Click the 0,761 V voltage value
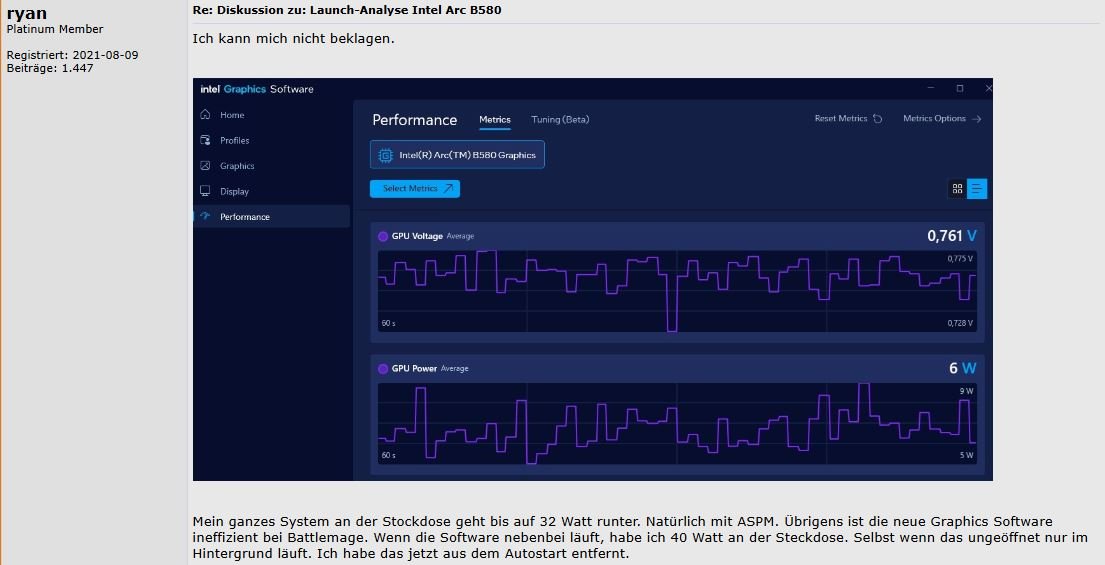Image resolution: width=1105 pixels, height=565 pixels. (951, 236)
